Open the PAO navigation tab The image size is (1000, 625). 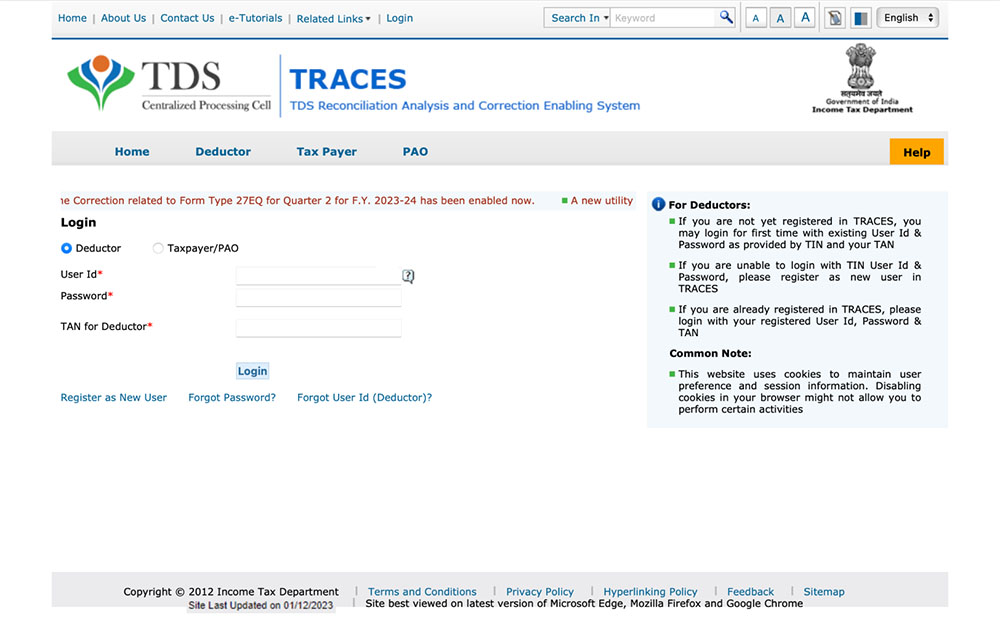tap(415, 151)
